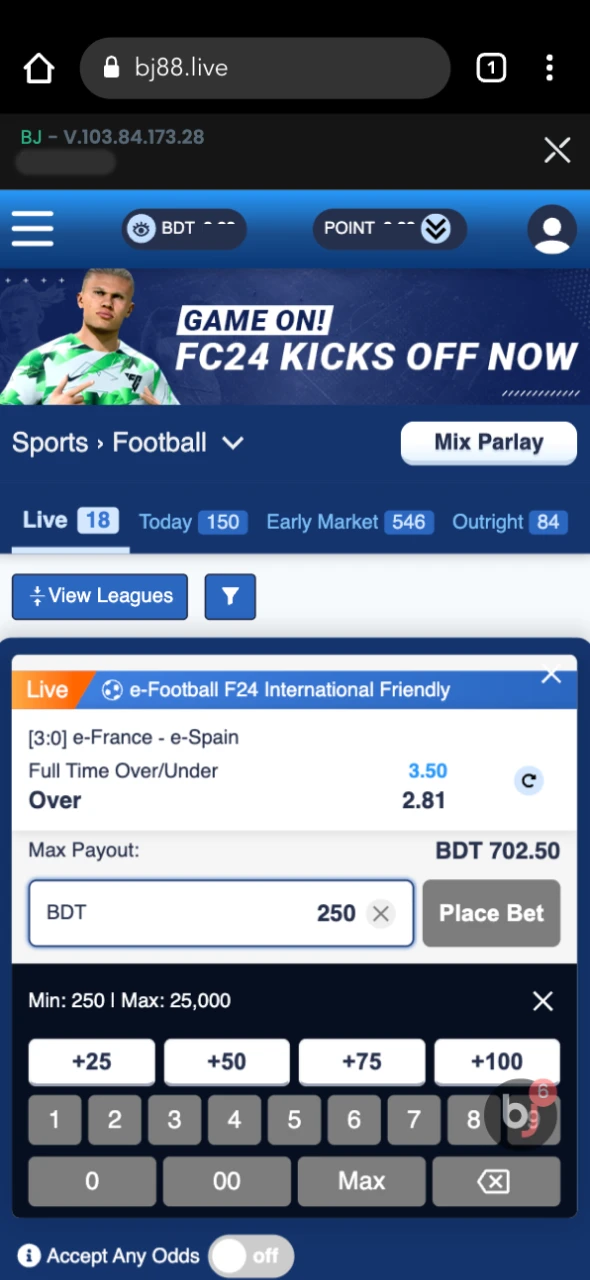Expand the Football sport dropdown
The width and height of the screenshot is (590, 1280).
(x=233, y=443)
